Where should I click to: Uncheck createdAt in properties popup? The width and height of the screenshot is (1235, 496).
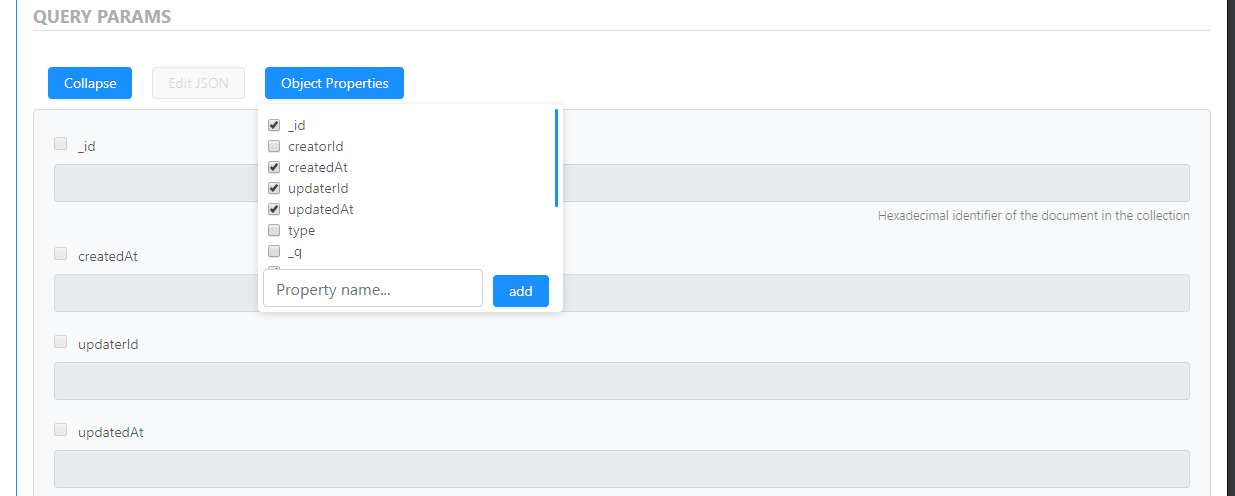coord(274,168)
